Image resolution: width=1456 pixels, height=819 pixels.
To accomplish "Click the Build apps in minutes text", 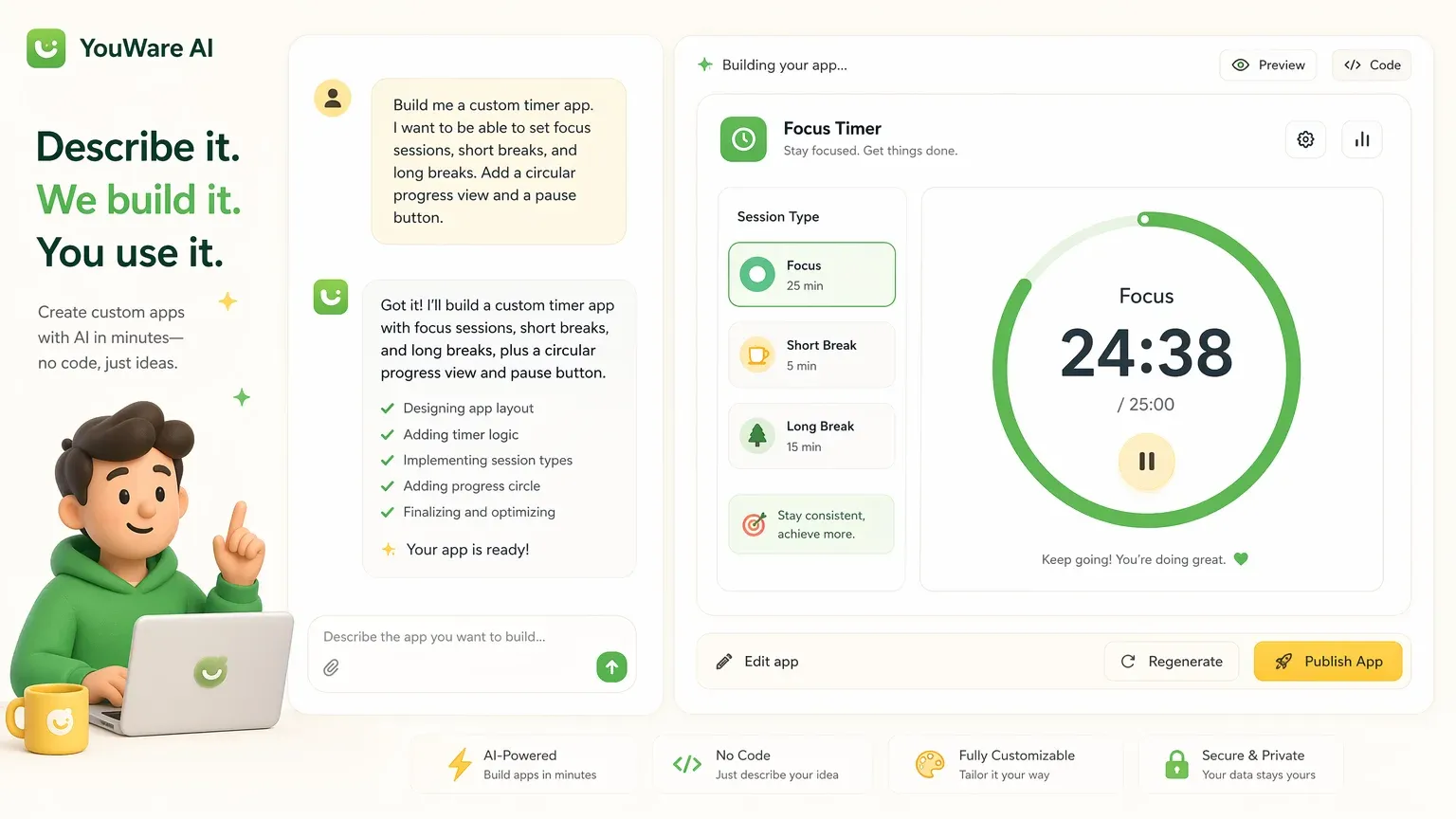I will pyautogui.click(x=539, y=775).
